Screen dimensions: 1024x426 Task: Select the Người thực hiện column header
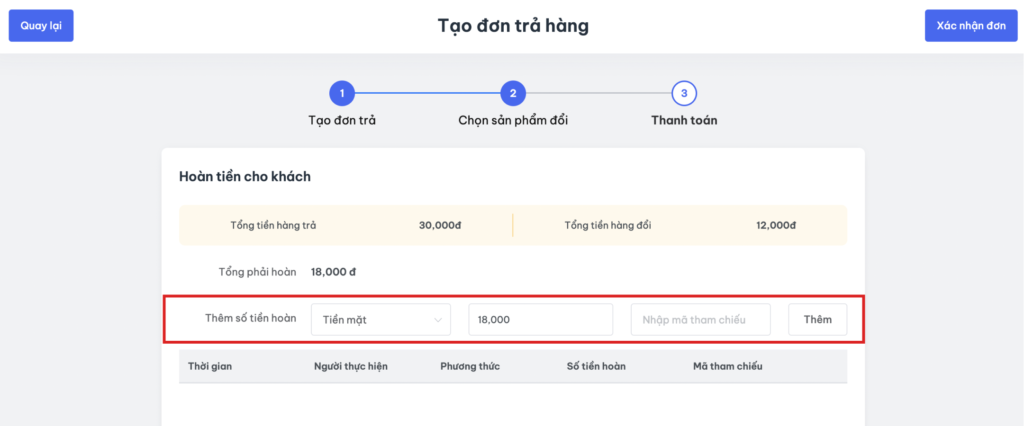(x=351, y=366)
